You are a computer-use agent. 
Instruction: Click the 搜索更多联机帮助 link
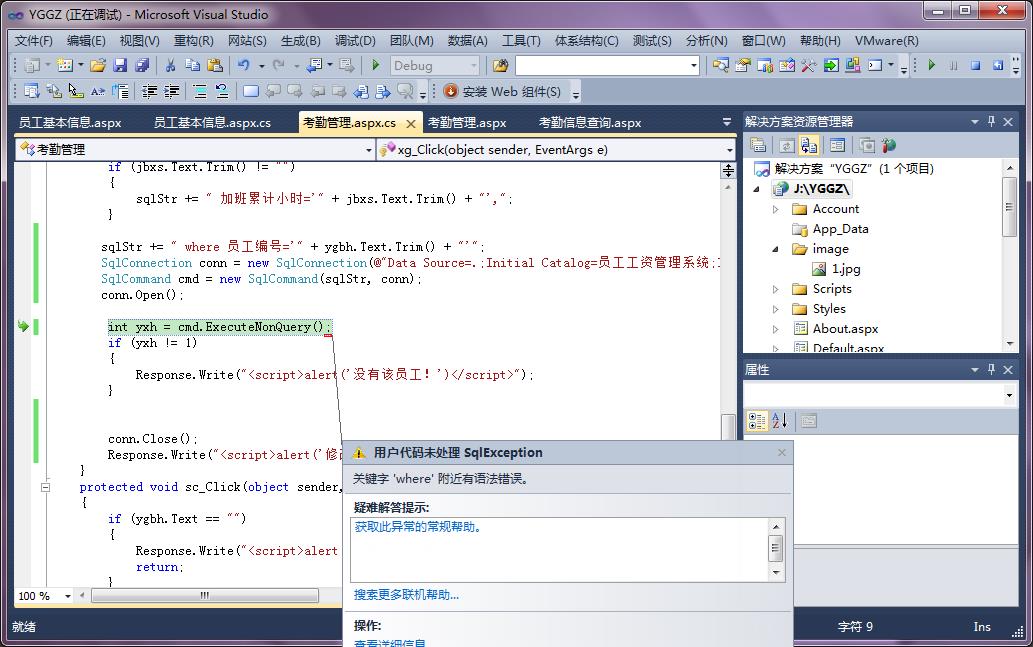click(406, 595)
